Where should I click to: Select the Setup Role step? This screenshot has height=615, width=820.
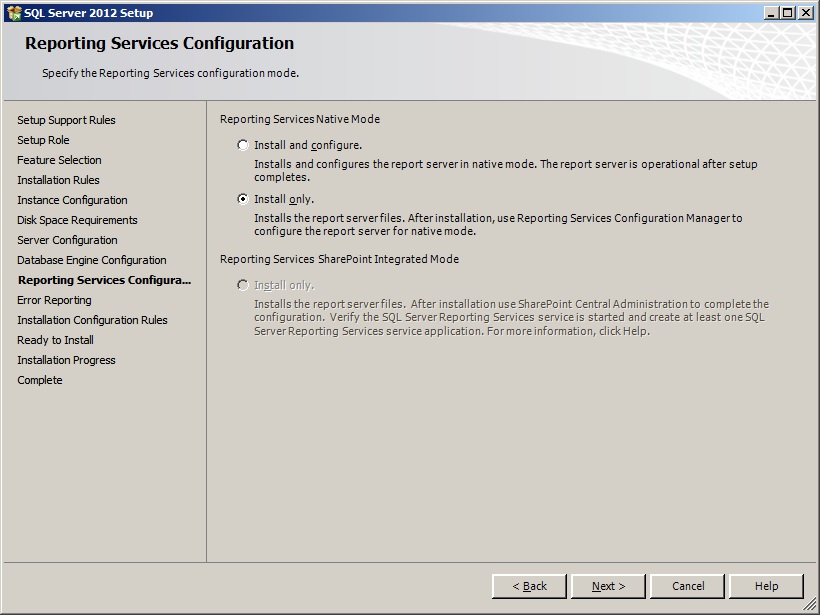(43, 140)
